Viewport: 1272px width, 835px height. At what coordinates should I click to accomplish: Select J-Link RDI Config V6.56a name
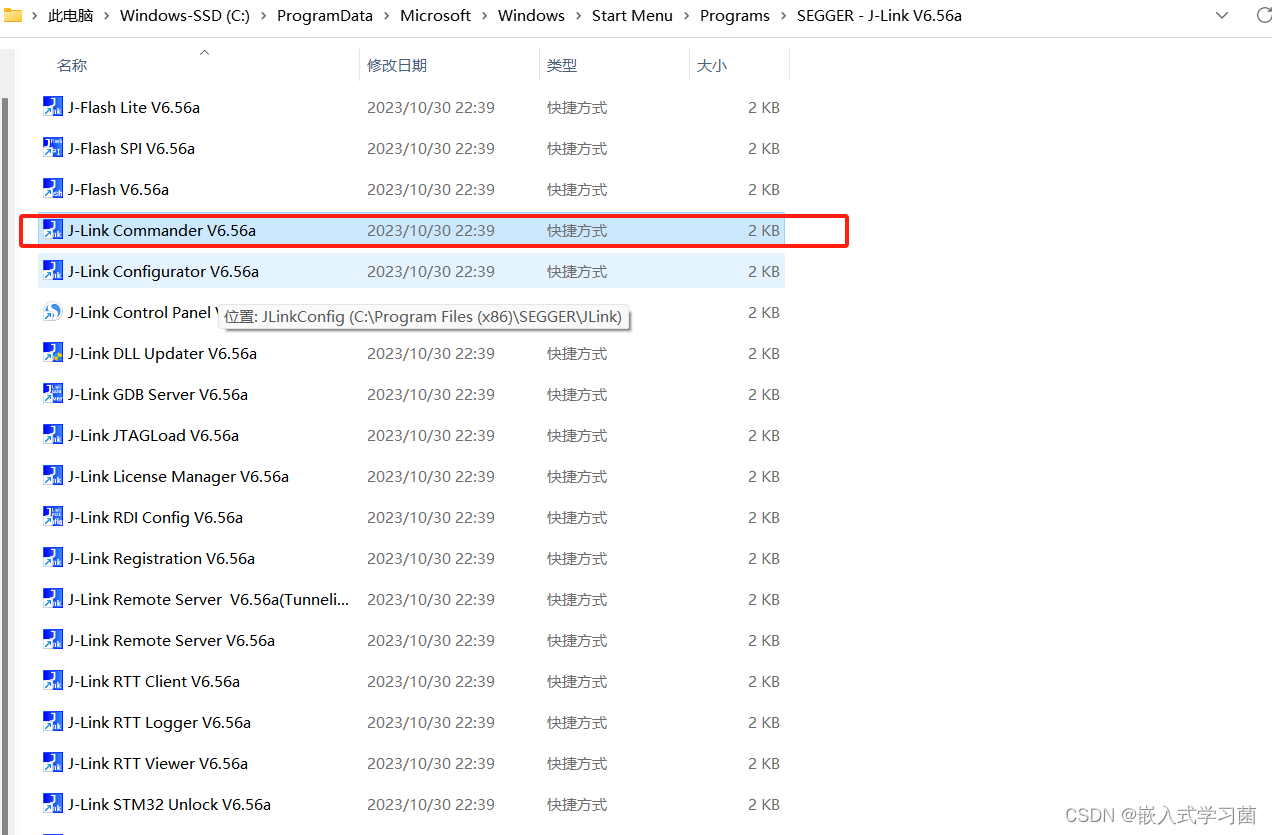tap(155, 517)
